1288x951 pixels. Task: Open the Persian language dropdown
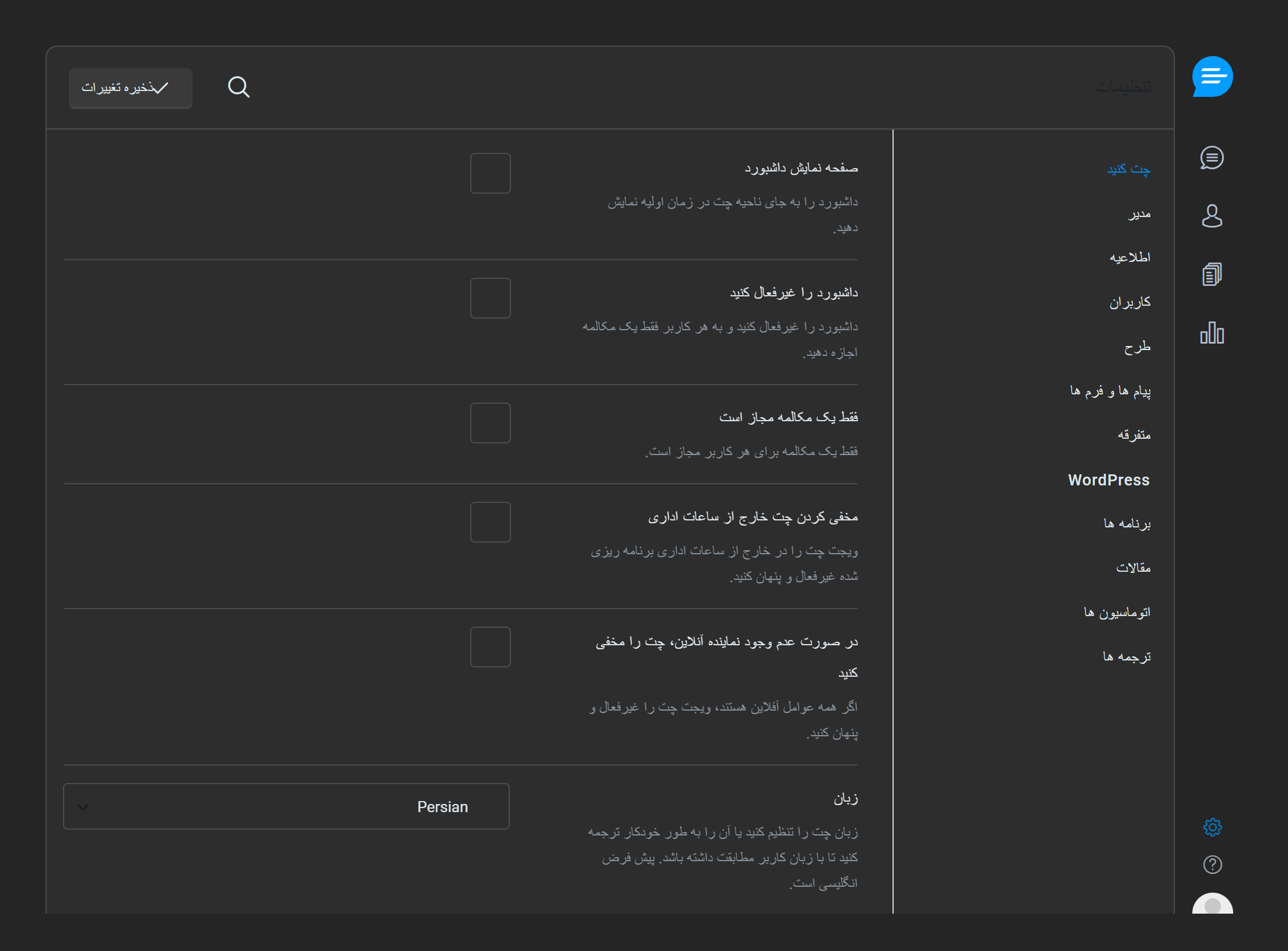[x=286, y=806]
